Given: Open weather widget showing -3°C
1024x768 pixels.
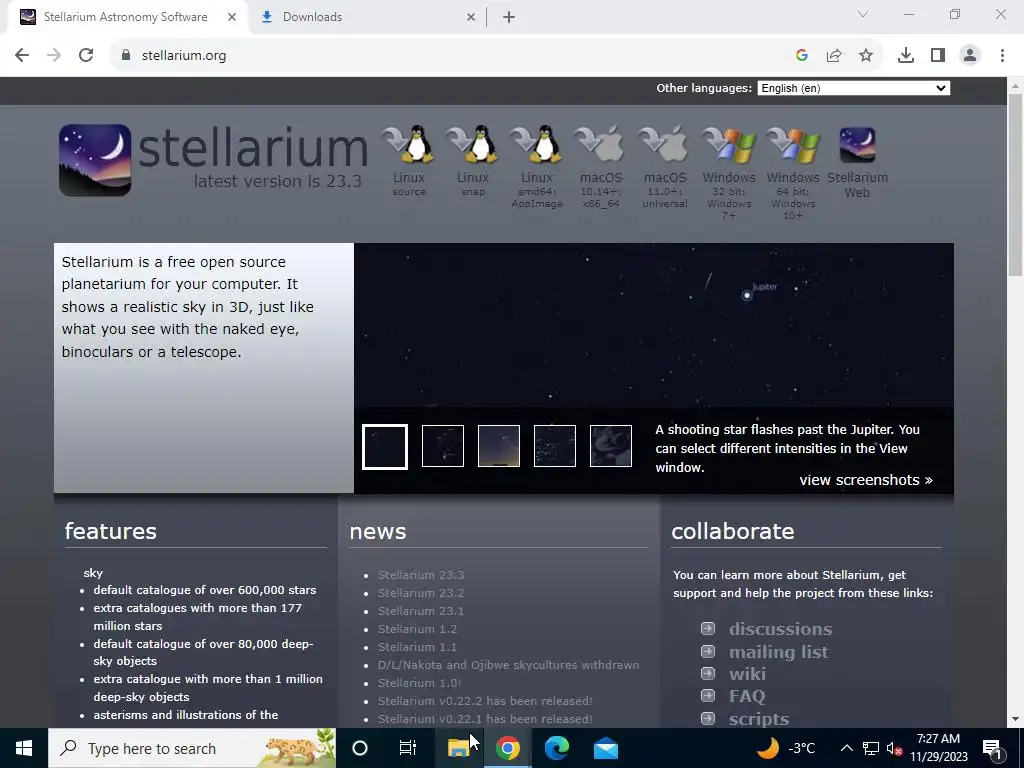Looking at the screenshot, I should [x=786, y=748].
